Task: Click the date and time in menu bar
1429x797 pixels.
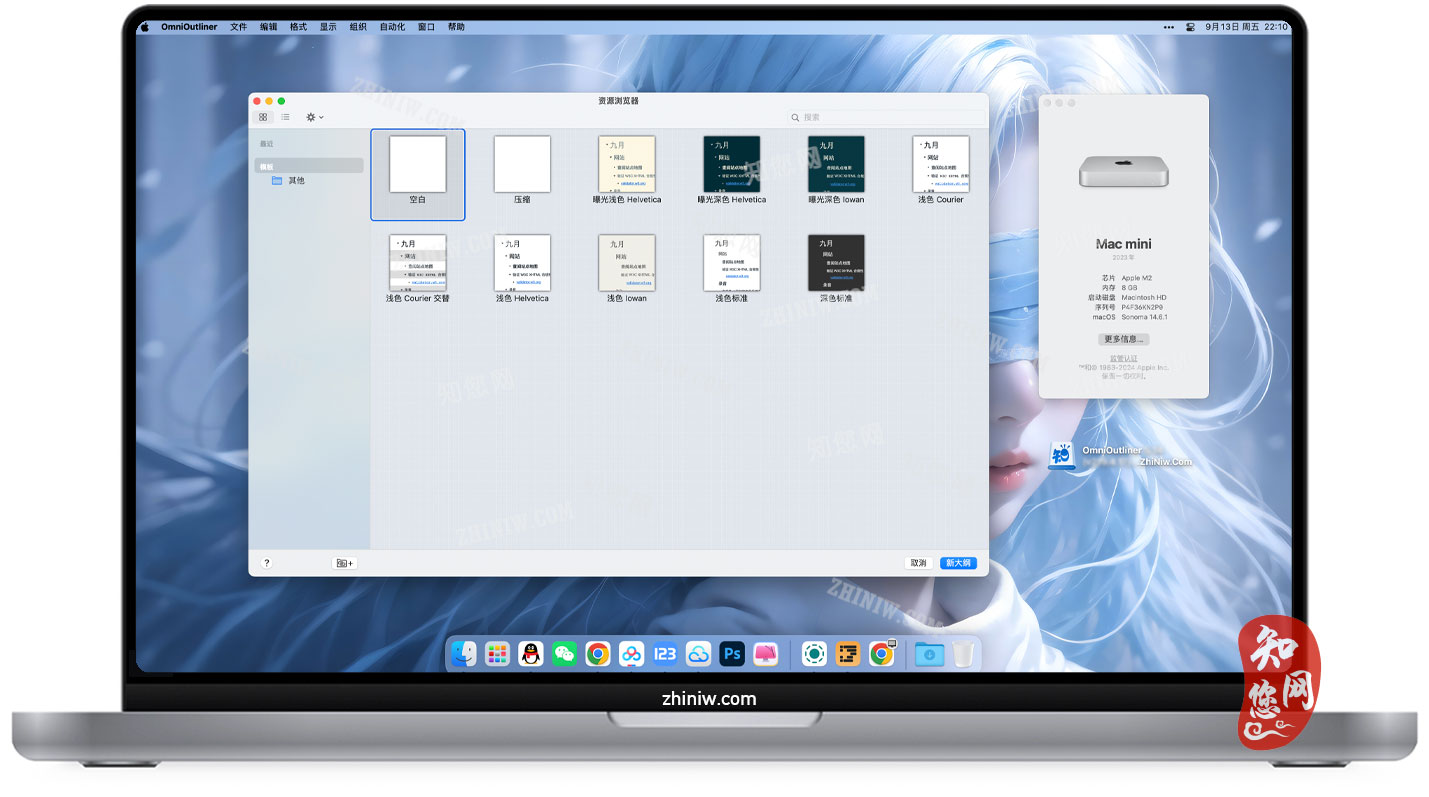Action: tap(1246, 27)
